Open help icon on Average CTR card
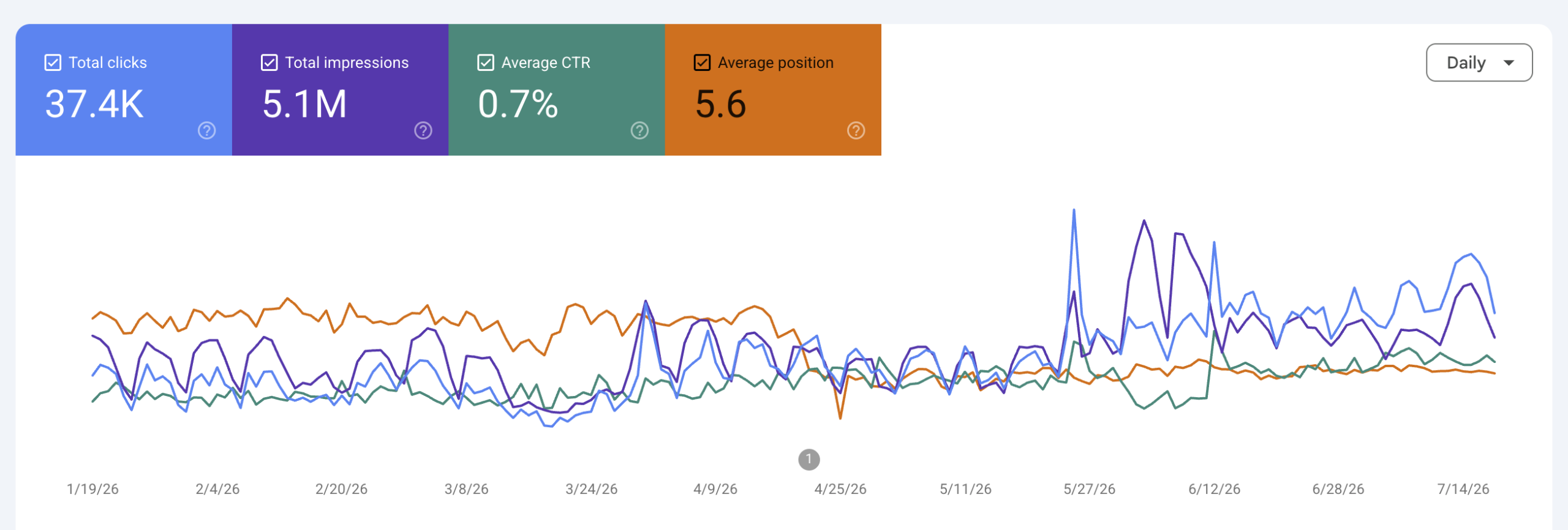Screen dimensions: 1568x530 639,130
